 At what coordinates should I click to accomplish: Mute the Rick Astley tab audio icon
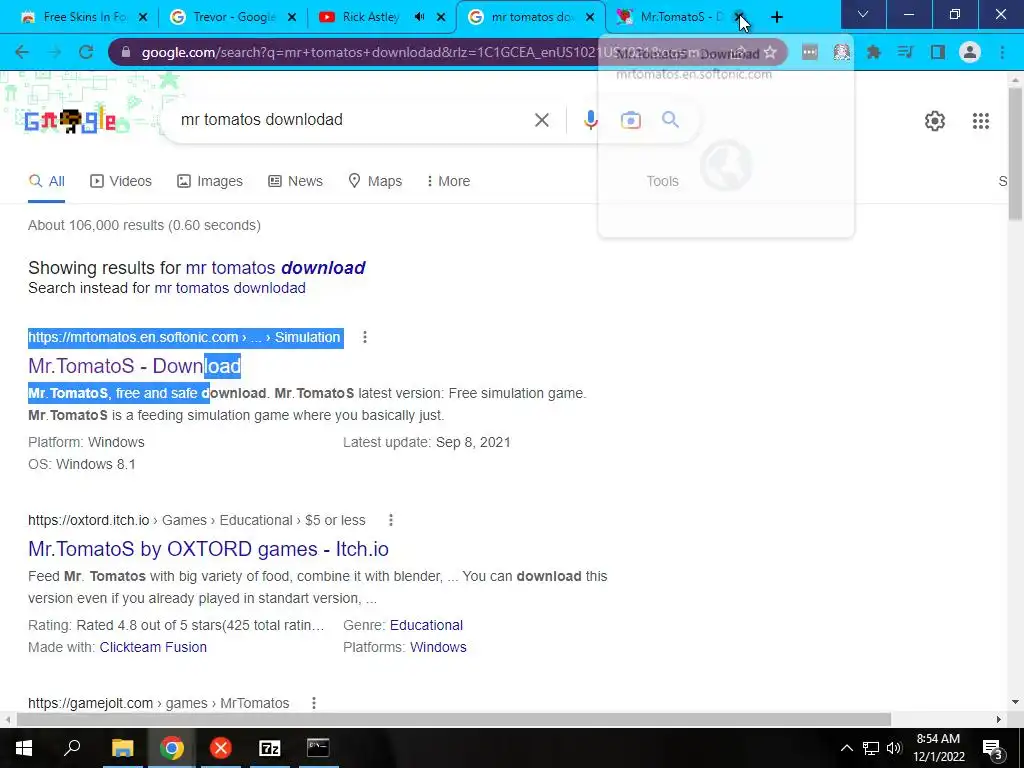click(419, 17)
